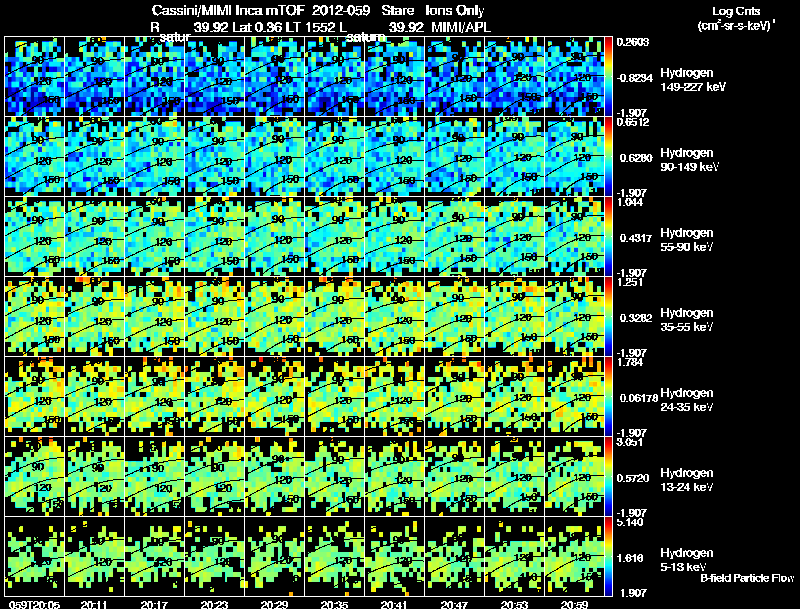Click the '0.5720' colorbar midpoint value

tap(634, 478)
